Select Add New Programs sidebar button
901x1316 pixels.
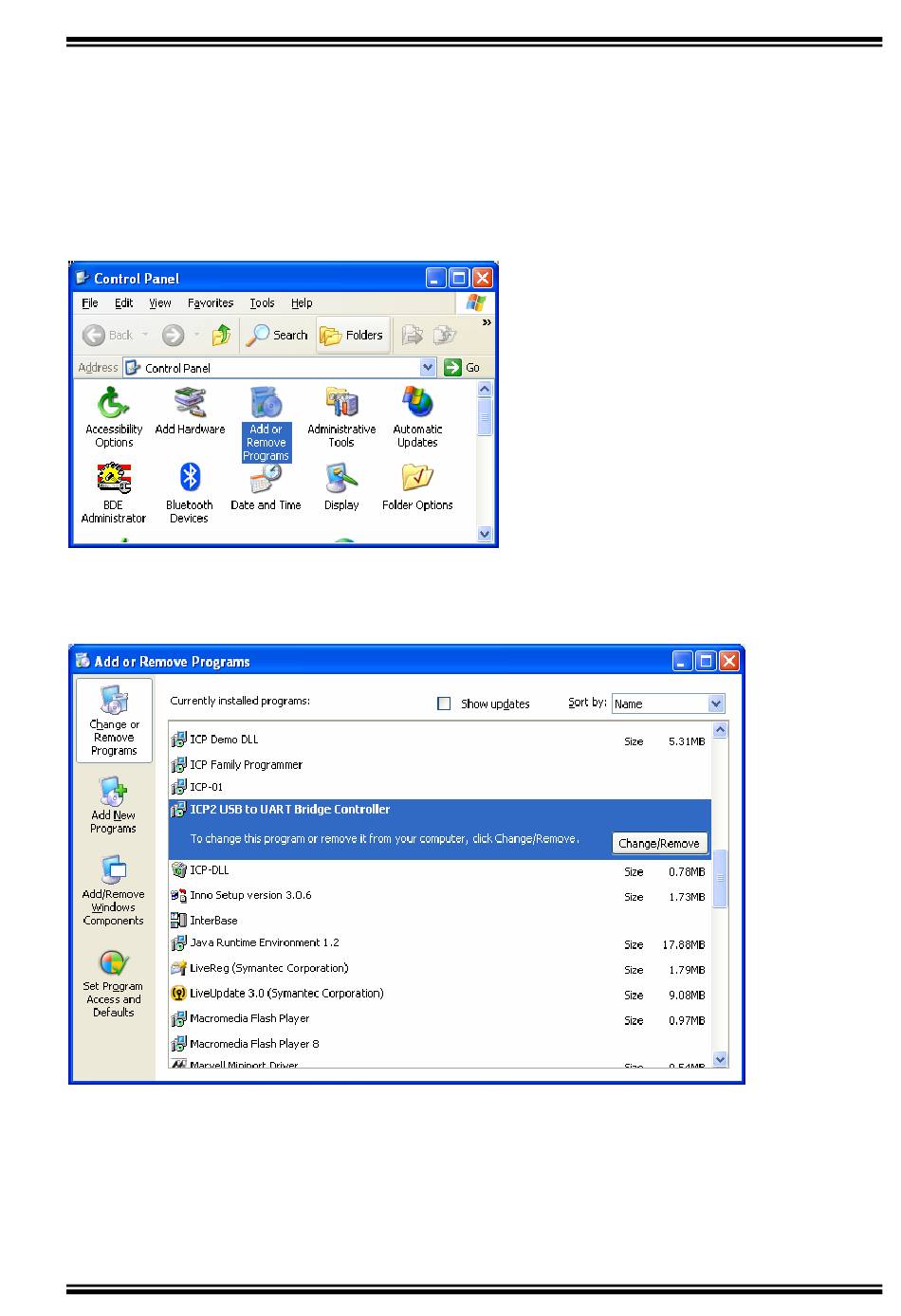pyautogui.click(x=114, y=805)
